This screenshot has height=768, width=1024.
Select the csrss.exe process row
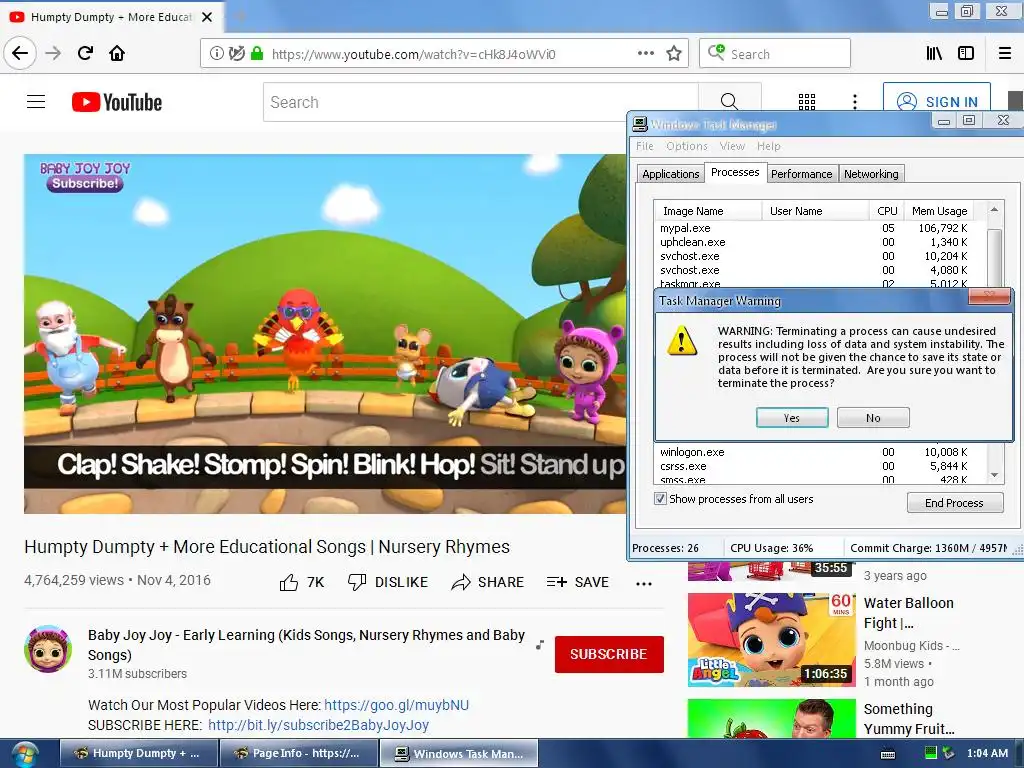(814, 466)
